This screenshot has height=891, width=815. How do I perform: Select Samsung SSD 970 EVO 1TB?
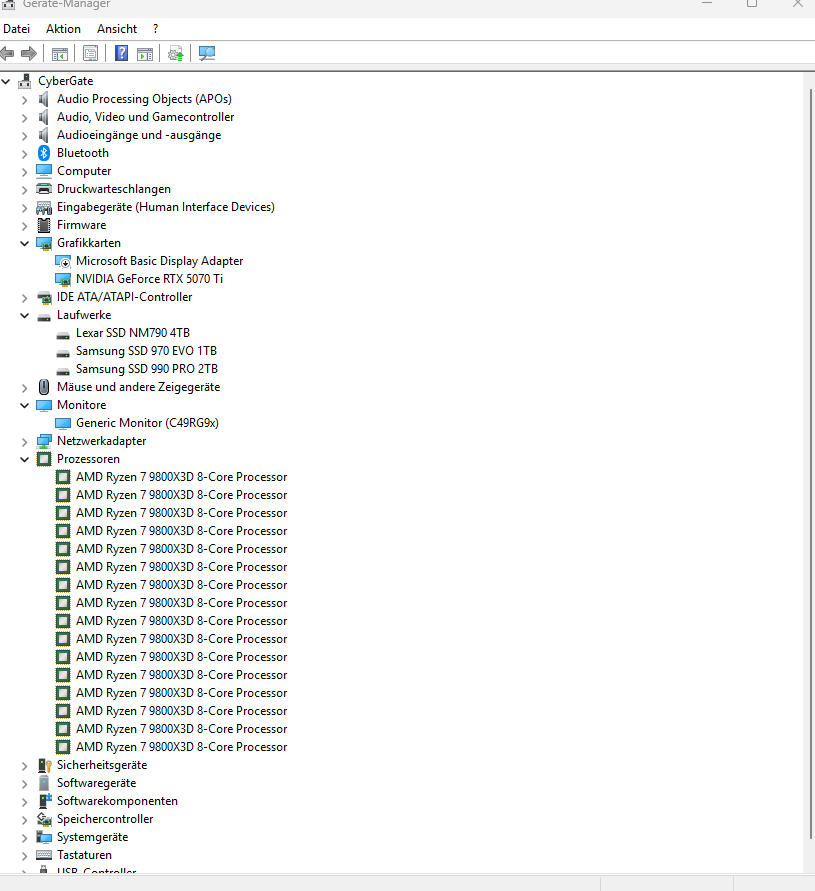pos(146,351)
